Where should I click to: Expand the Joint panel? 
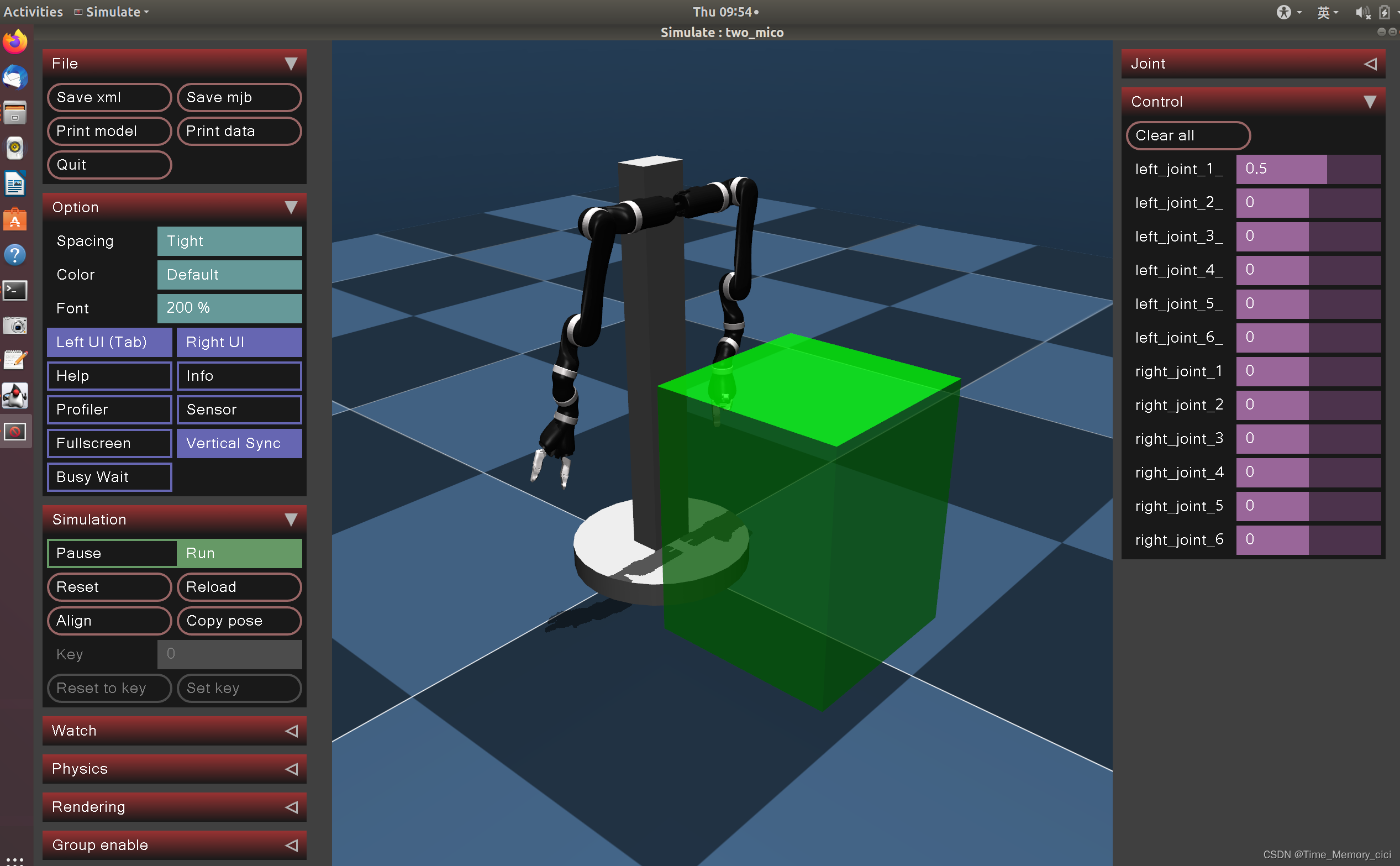tap(1252, 64)
